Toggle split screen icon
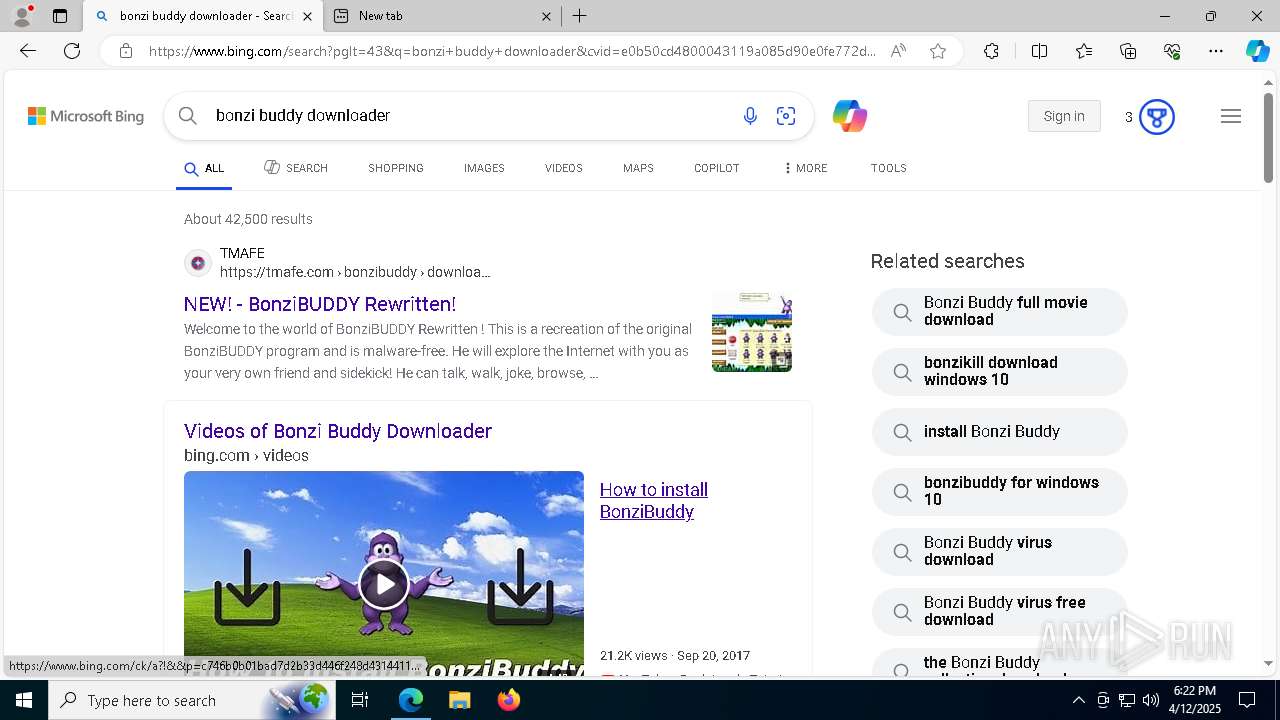The height and width of the screenshot is (720, 1280). pyautogui.click(x=1039, y=51)
